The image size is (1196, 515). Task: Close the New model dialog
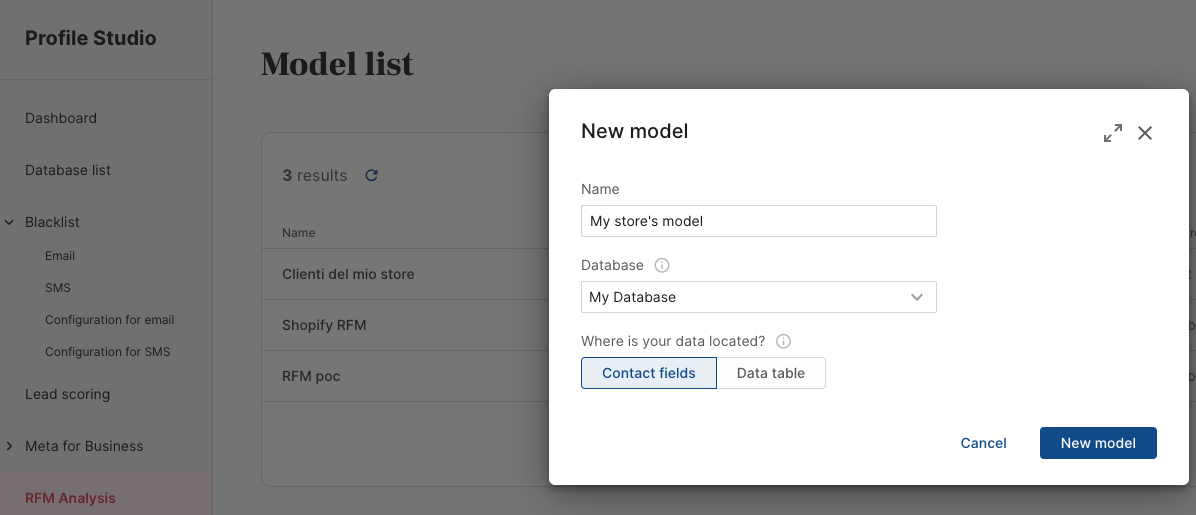(x=1145, y=133)
